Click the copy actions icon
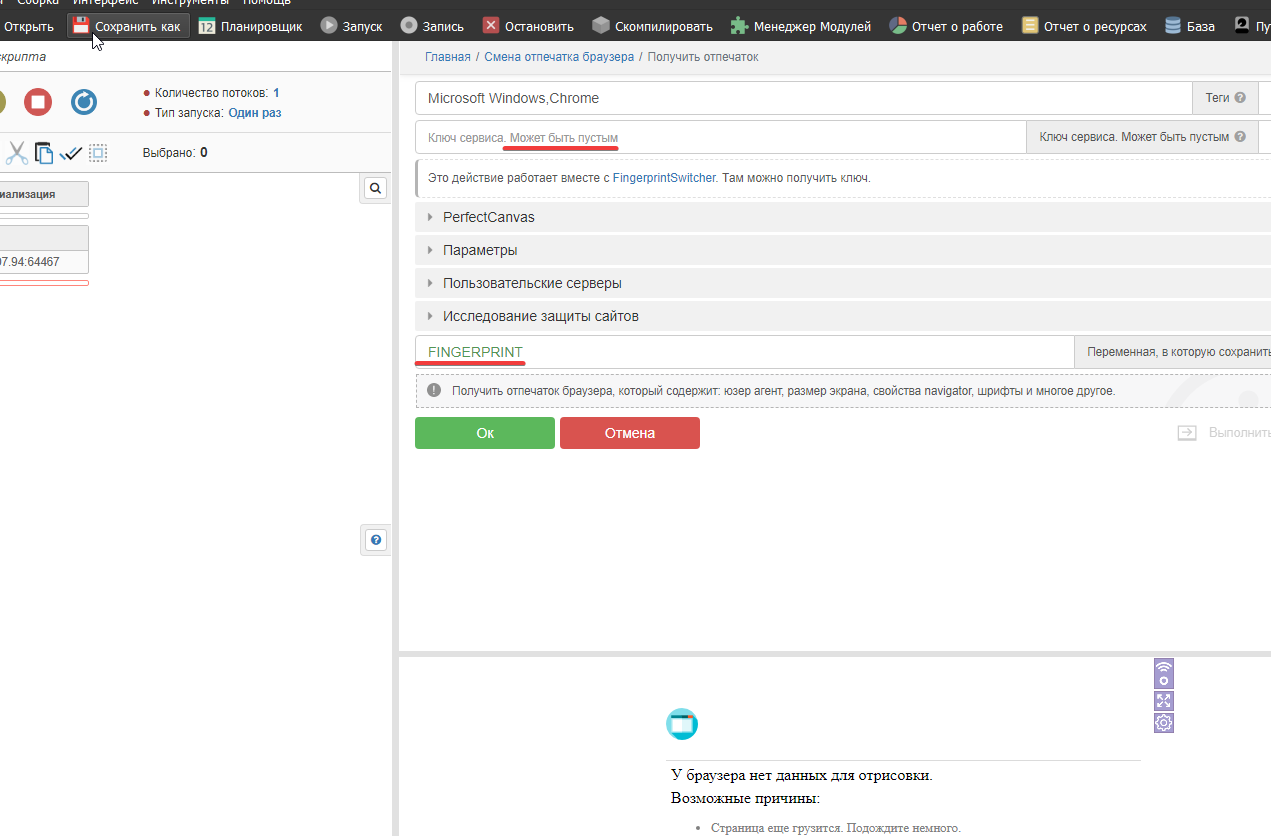The width and height of the screenshot is (1271, 836). (x=44, y=153)
